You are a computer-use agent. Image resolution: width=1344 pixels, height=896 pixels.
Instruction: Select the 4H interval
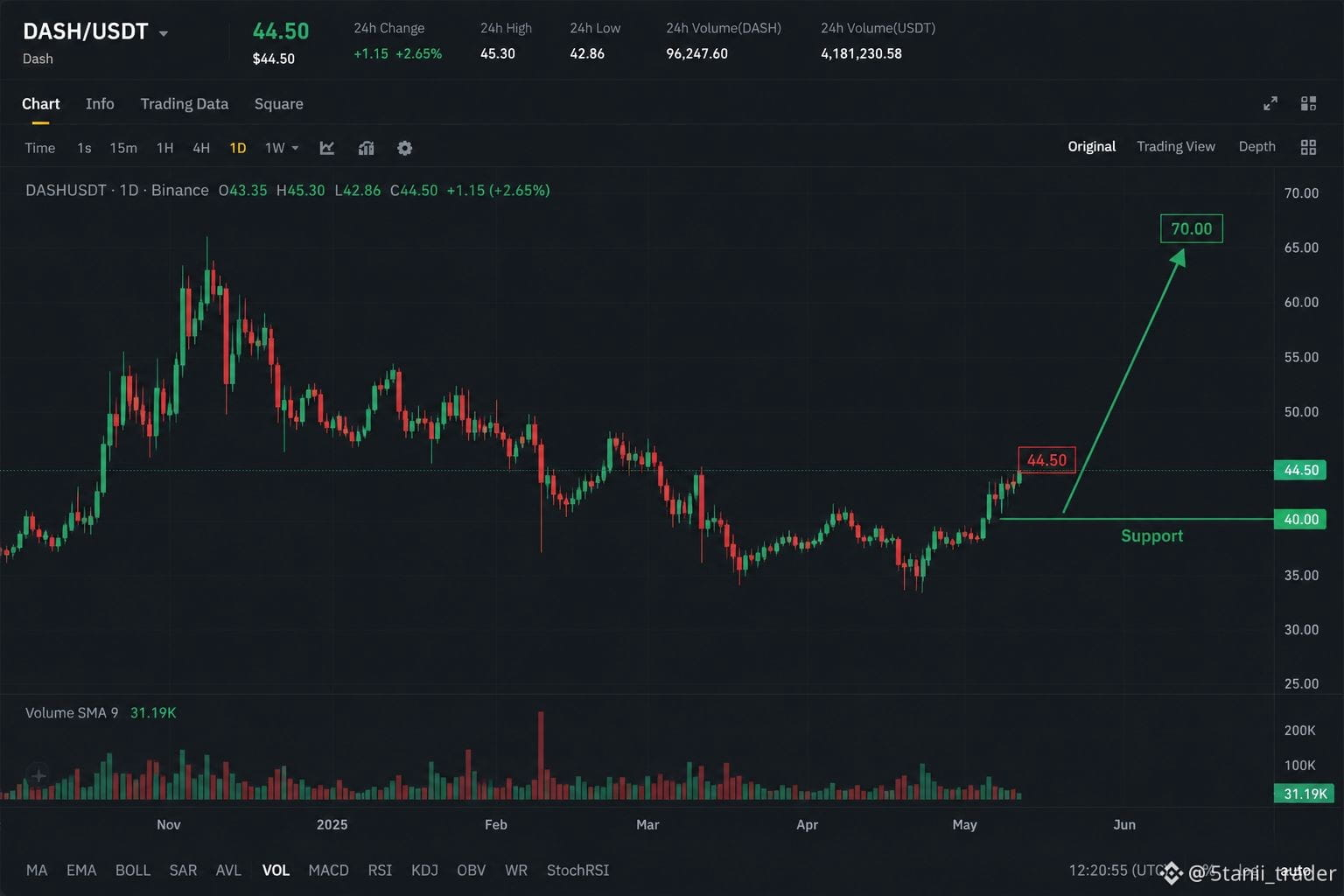201,148
